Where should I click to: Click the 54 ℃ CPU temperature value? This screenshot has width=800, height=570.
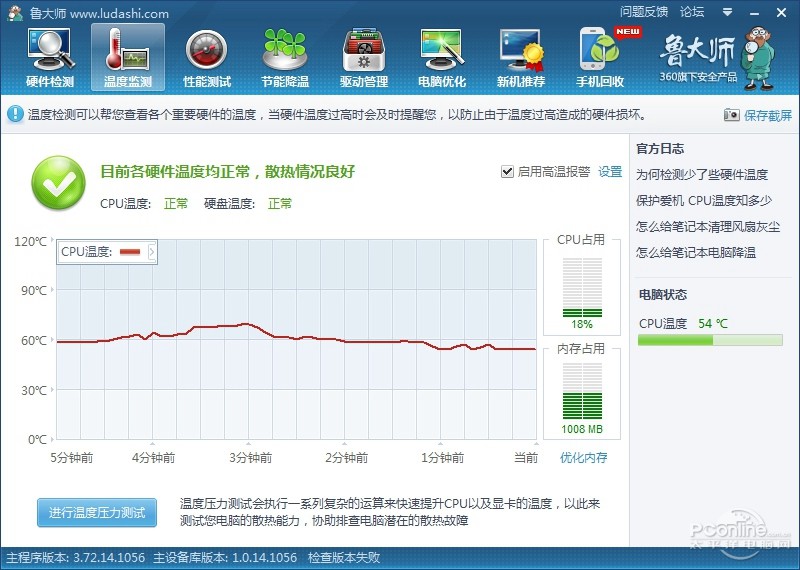pyautogui.click(x=713, y=324)
